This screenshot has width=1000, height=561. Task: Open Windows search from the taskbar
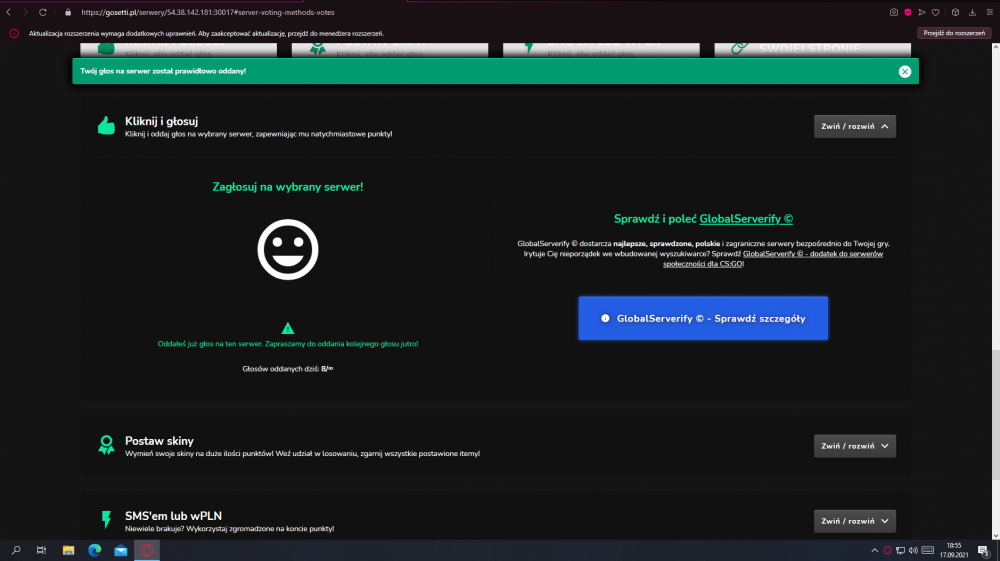[16, 550]
